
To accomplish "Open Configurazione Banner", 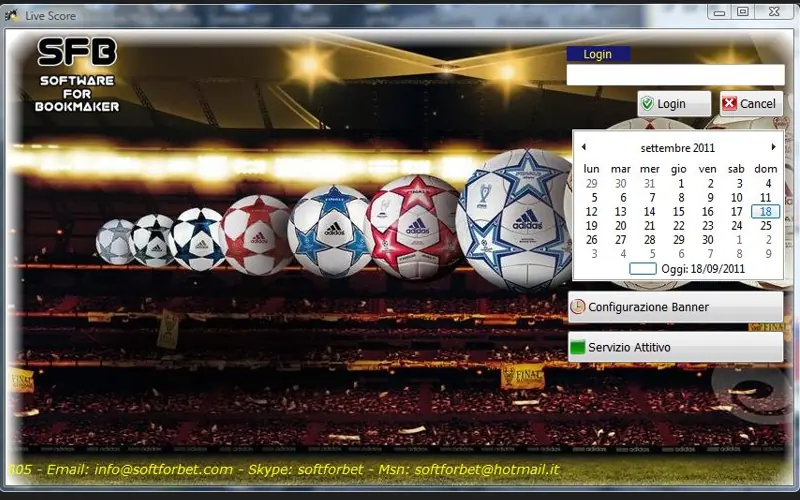I will [x=676, y=307].
